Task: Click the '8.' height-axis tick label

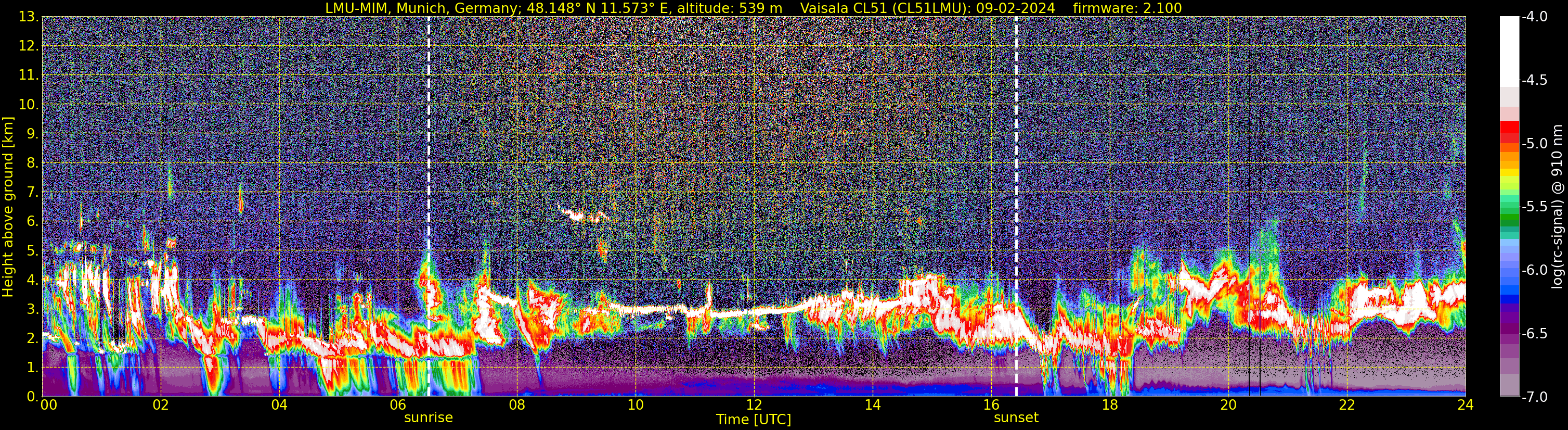Action: pyautogui.click(x=33, y=163)
